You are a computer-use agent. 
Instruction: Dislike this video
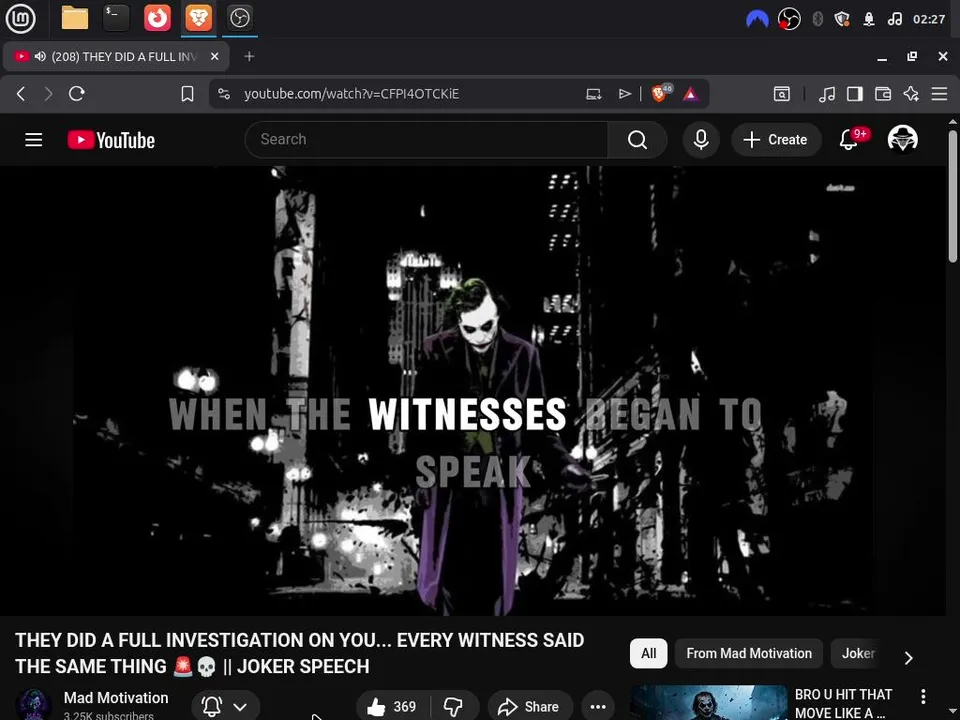click(x=454, y=707)
